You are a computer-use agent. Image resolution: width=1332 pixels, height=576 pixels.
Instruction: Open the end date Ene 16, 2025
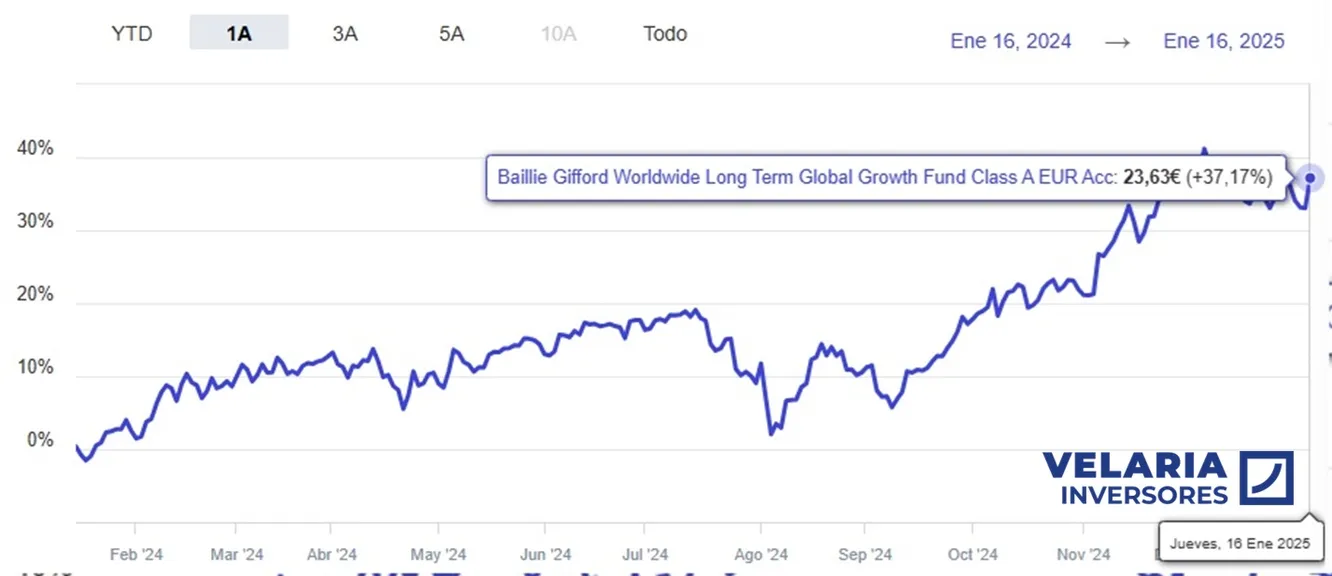tap(1224, 41)
